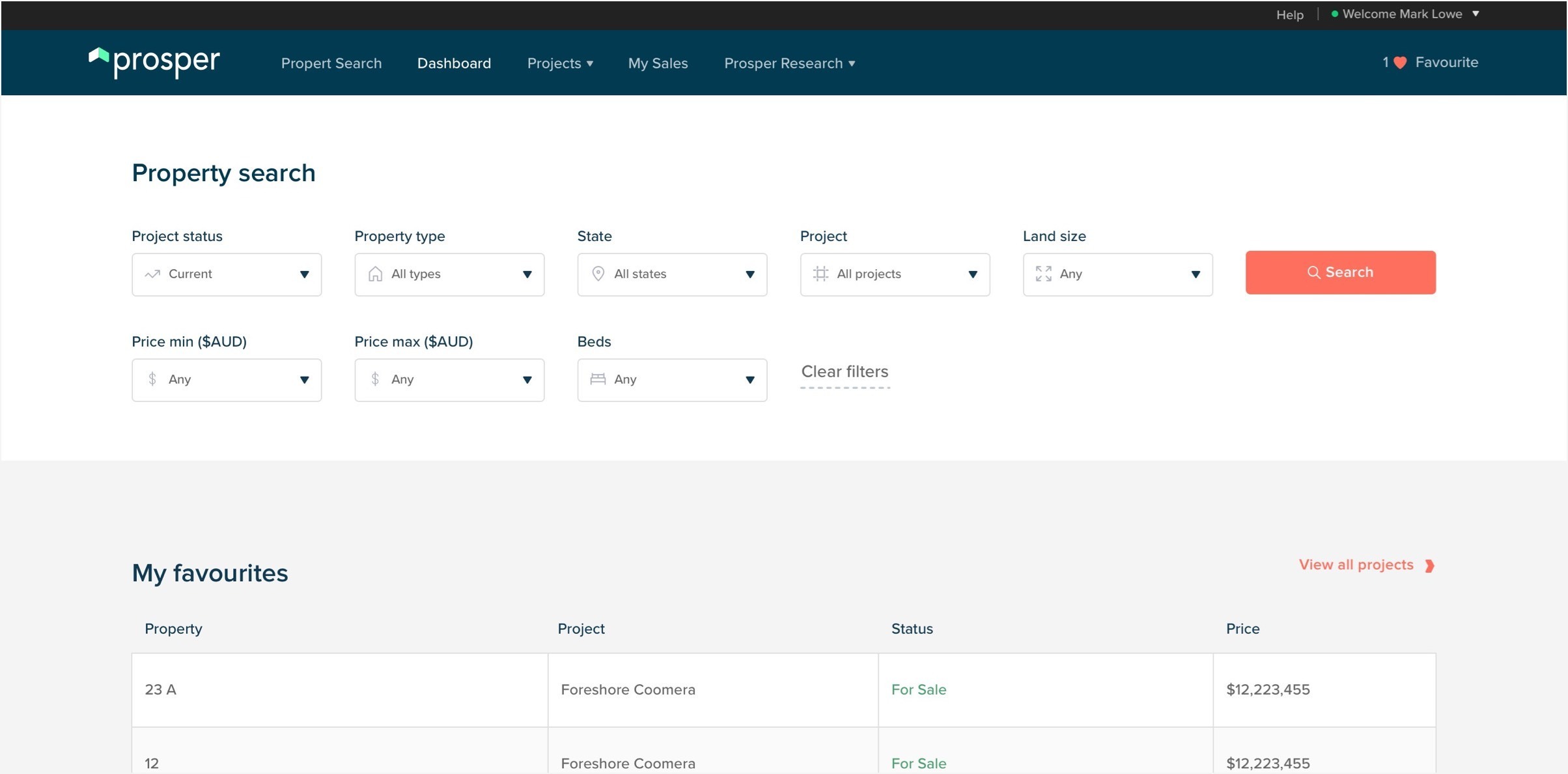Click the red heart favourite icon
The width and height of the screenshot is (1568, 774).
tap(1401, 63)
